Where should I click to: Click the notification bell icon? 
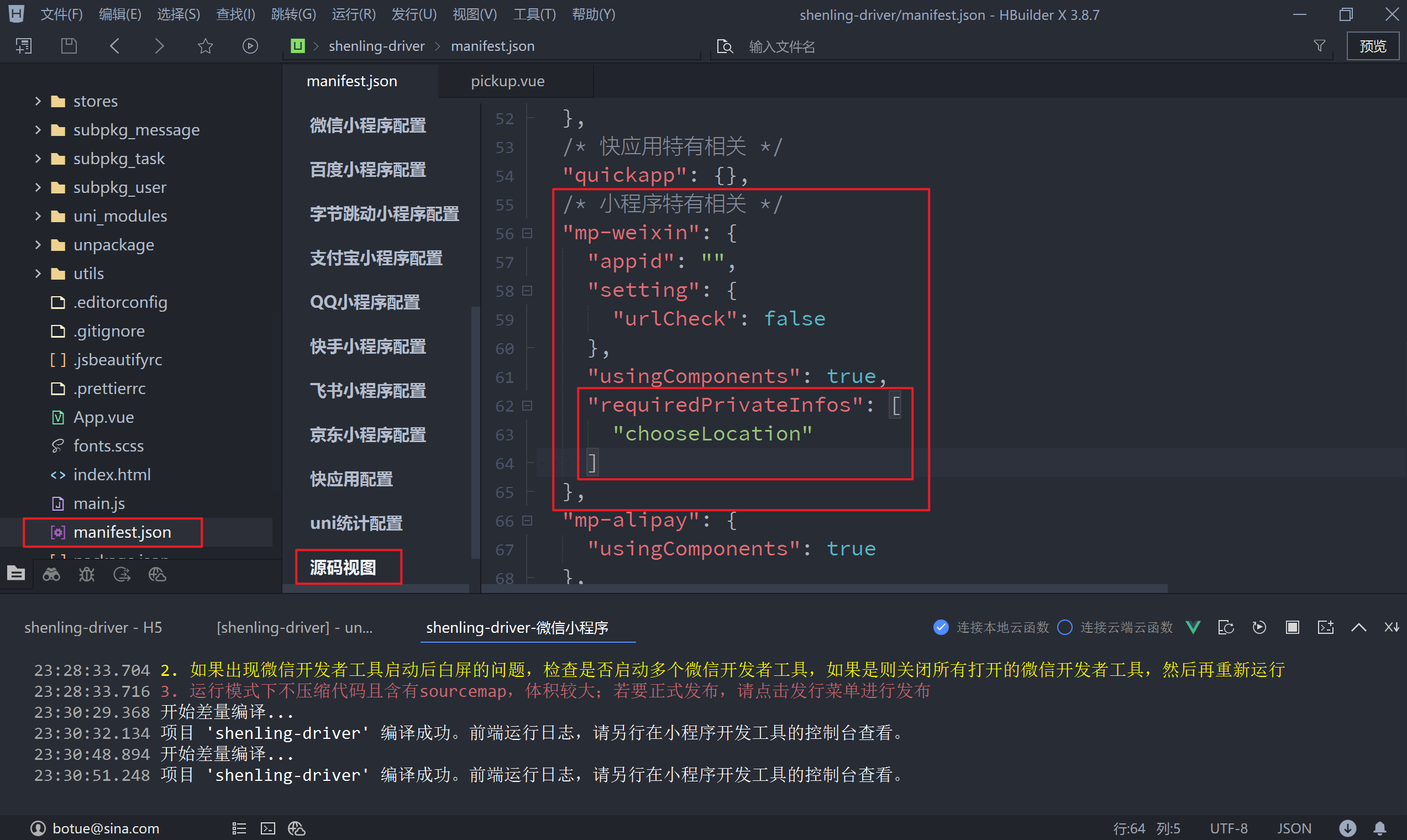[x=1380, y=828]
